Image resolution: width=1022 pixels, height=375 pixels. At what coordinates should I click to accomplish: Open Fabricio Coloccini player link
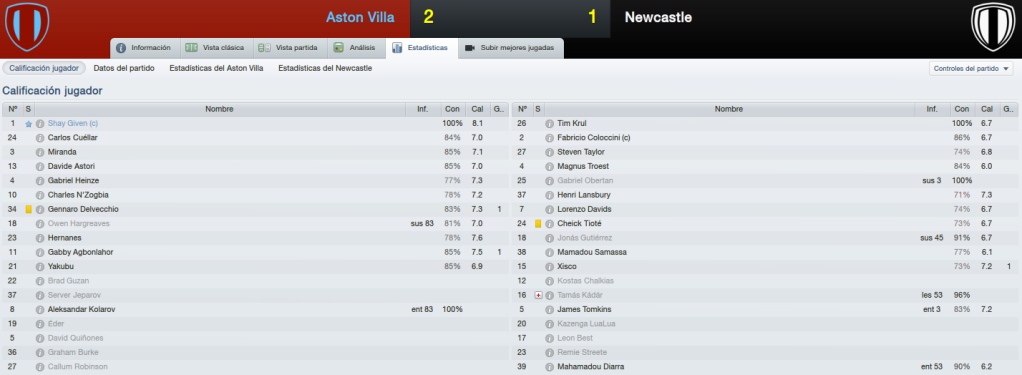click(x=594, y=138)
